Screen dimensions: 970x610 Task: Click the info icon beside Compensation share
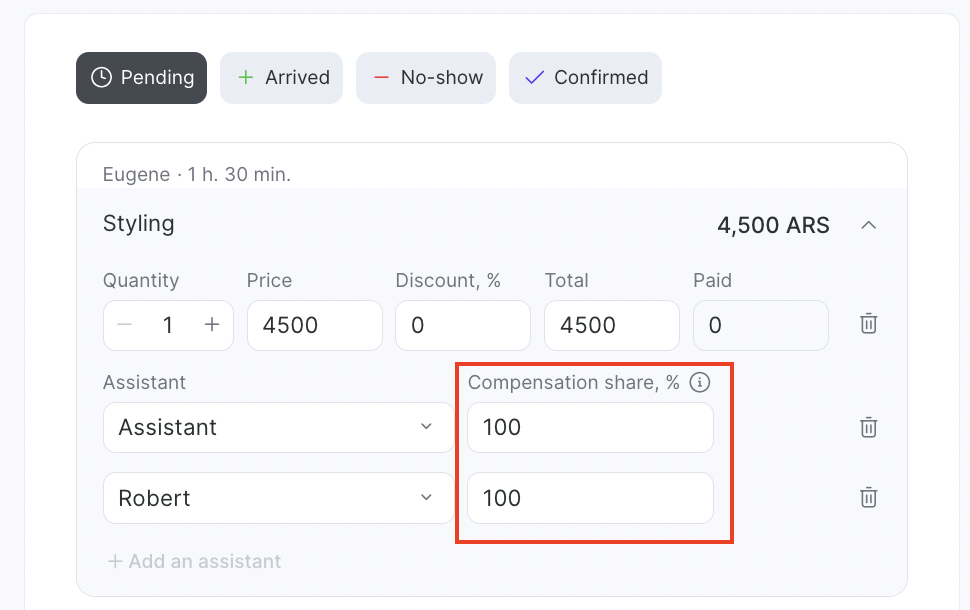pos(701,382)
